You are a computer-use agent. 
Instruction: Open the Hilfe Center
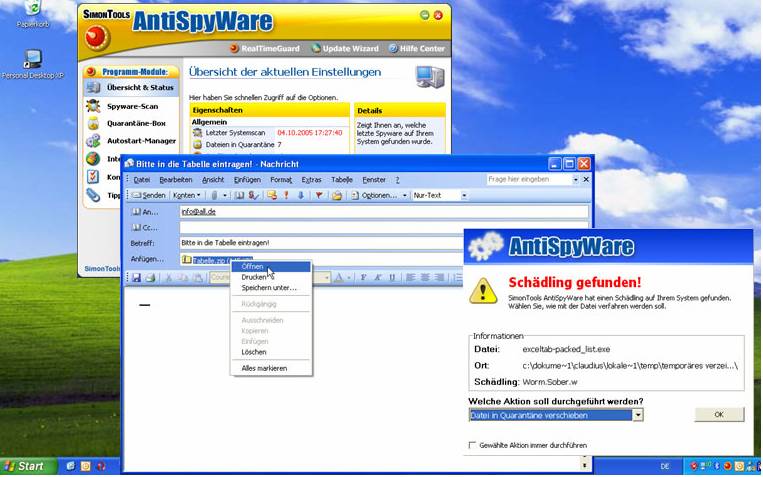pyautogui.click(x=417, y=48)
